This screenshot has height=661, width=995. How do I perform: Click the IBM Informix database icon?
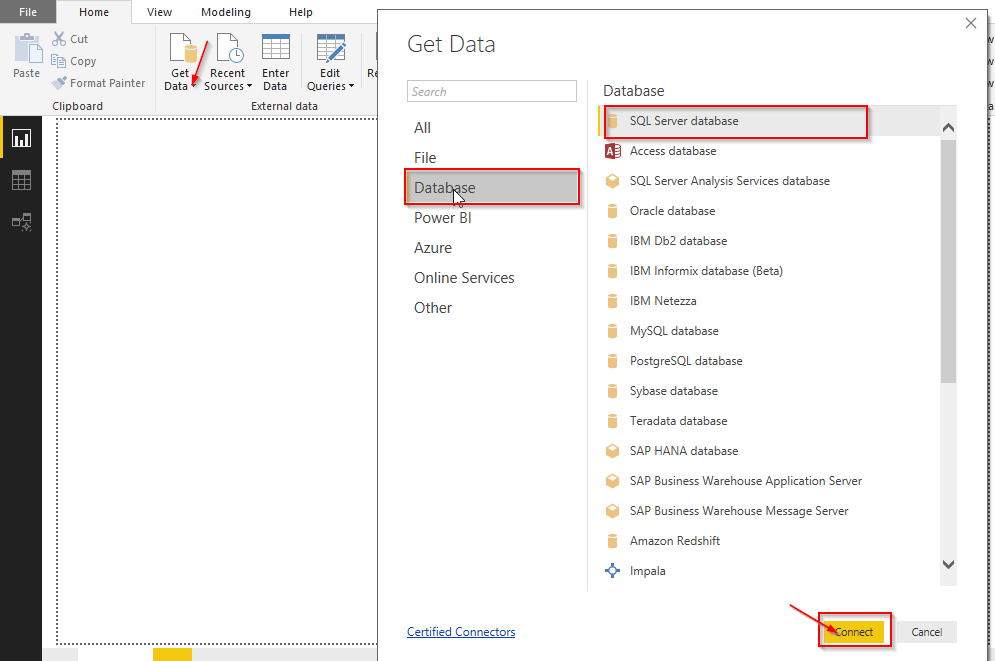[x=612, y=271]
